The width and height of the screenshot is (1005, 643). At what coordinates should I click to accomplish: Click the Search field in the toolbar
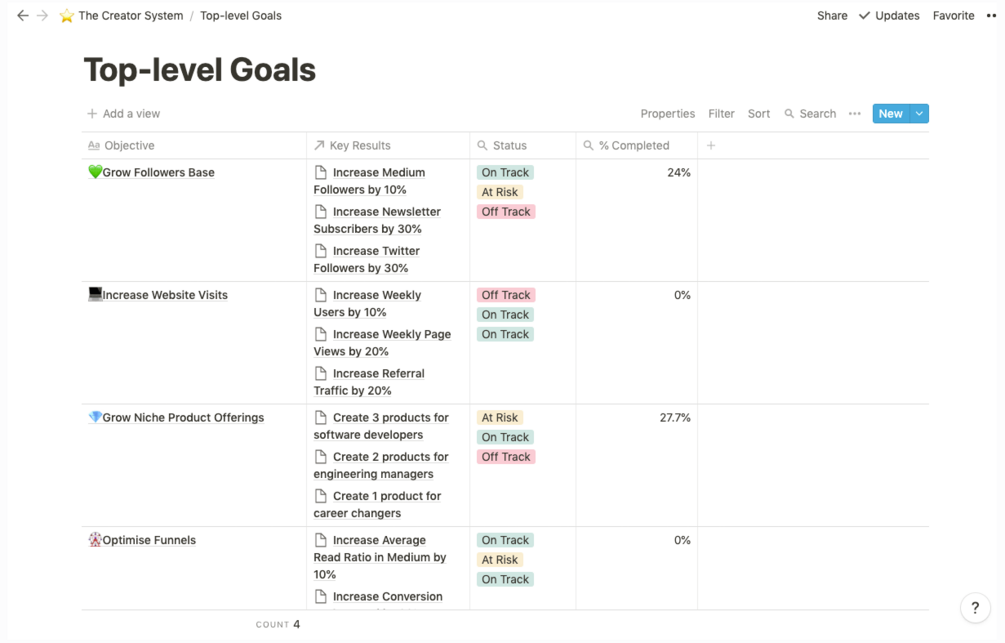(810, 114)
